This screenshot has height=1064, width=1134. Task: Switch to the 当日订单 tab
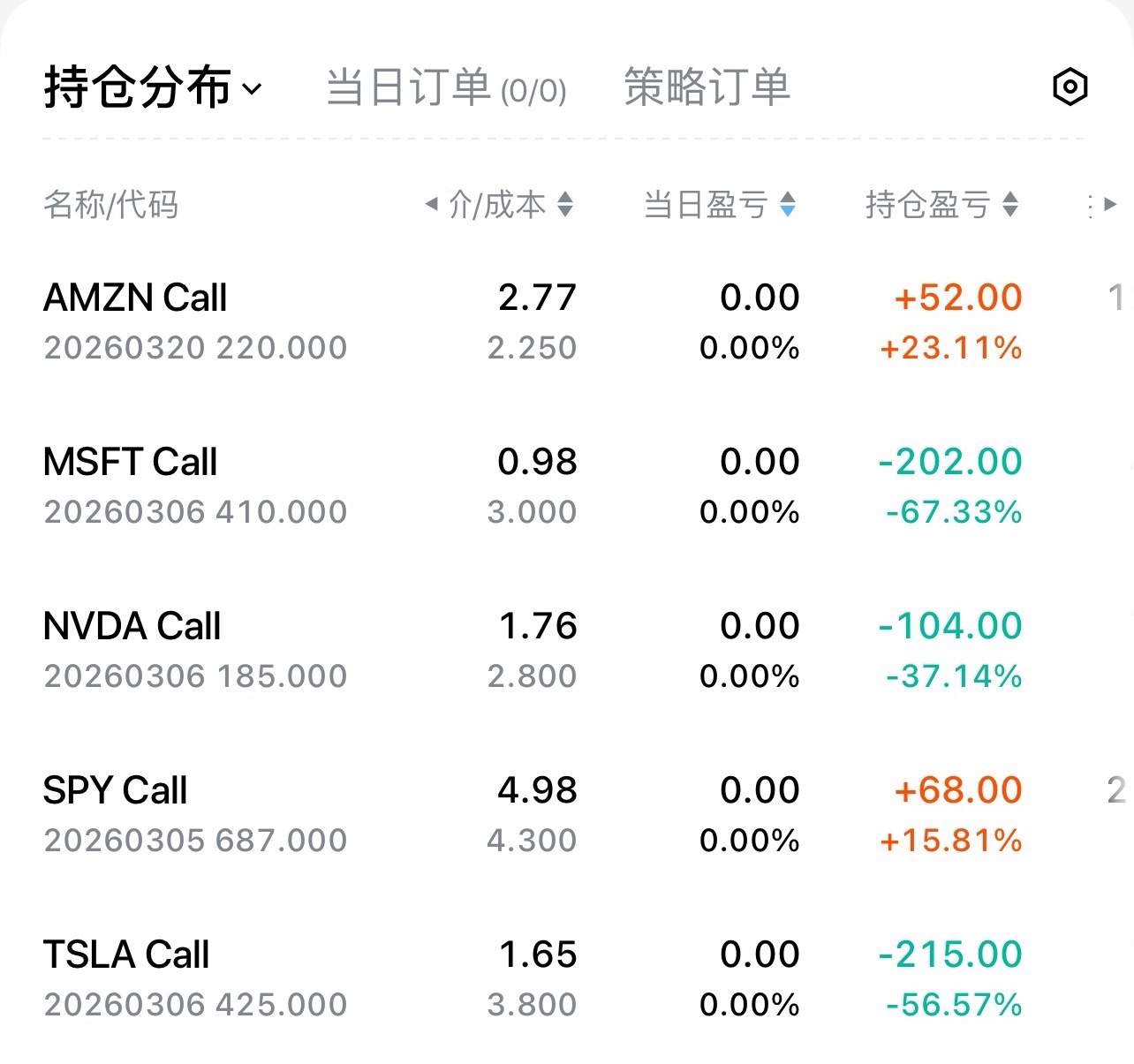click(446, 87)
